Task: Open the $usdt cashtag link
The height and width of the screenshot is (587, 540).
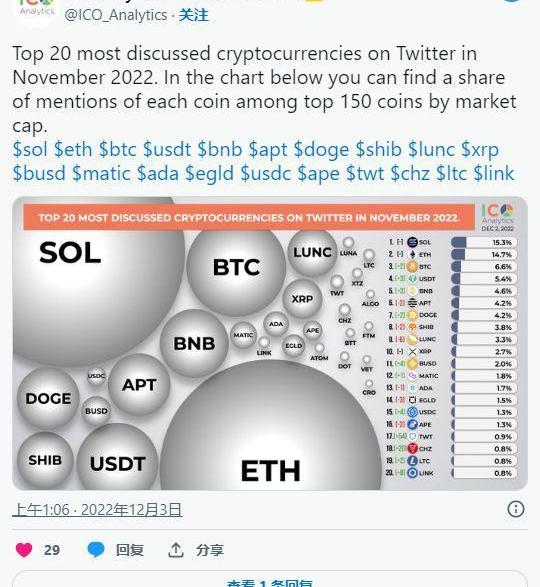Action: pyautogui.click(x=167, y=149)
